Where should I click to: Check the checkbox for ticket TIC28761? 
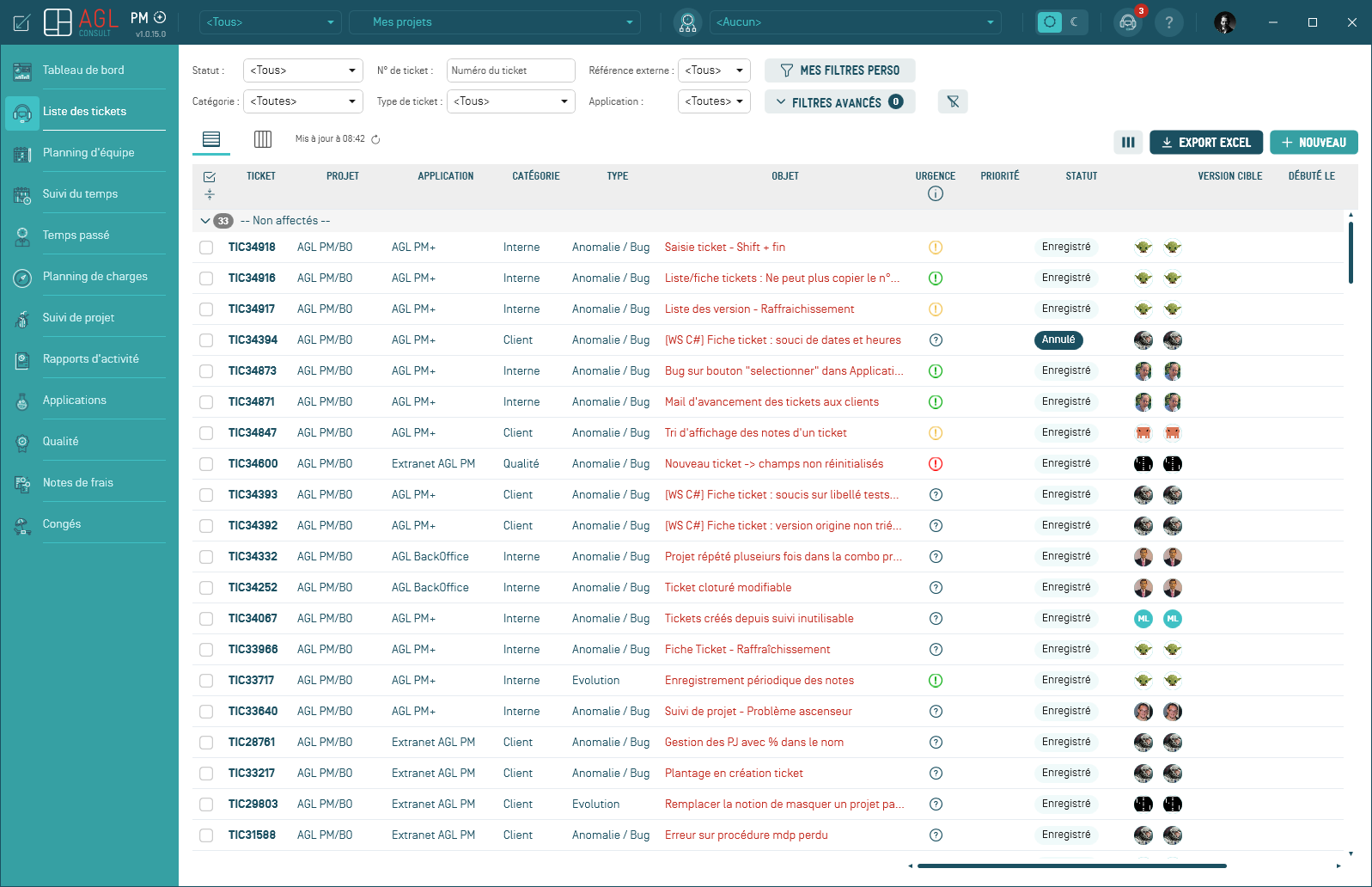pyautogui.click(x=206, y=743)
